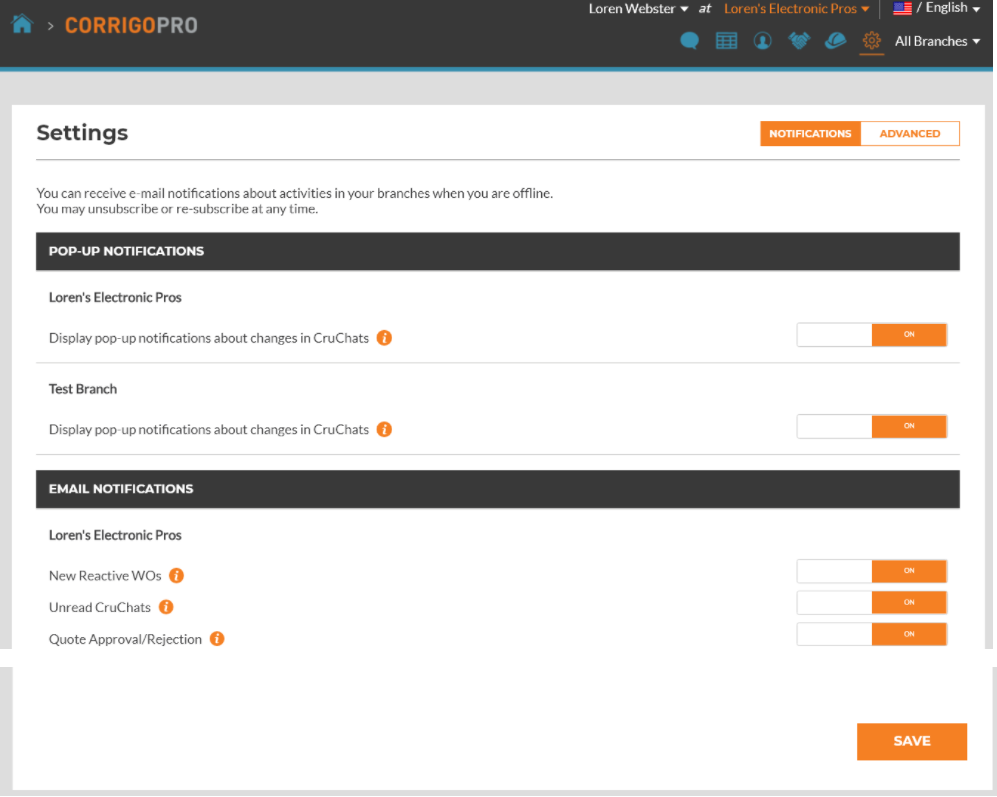Select the Notifications tab
This screenshot has height=797, width=997.
810,134
